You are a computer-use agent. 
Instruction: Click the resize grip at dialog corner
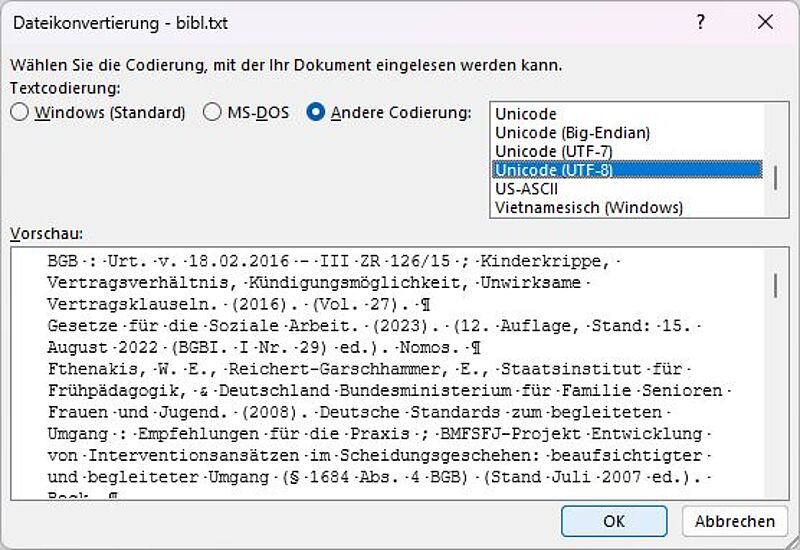point(793,543)
